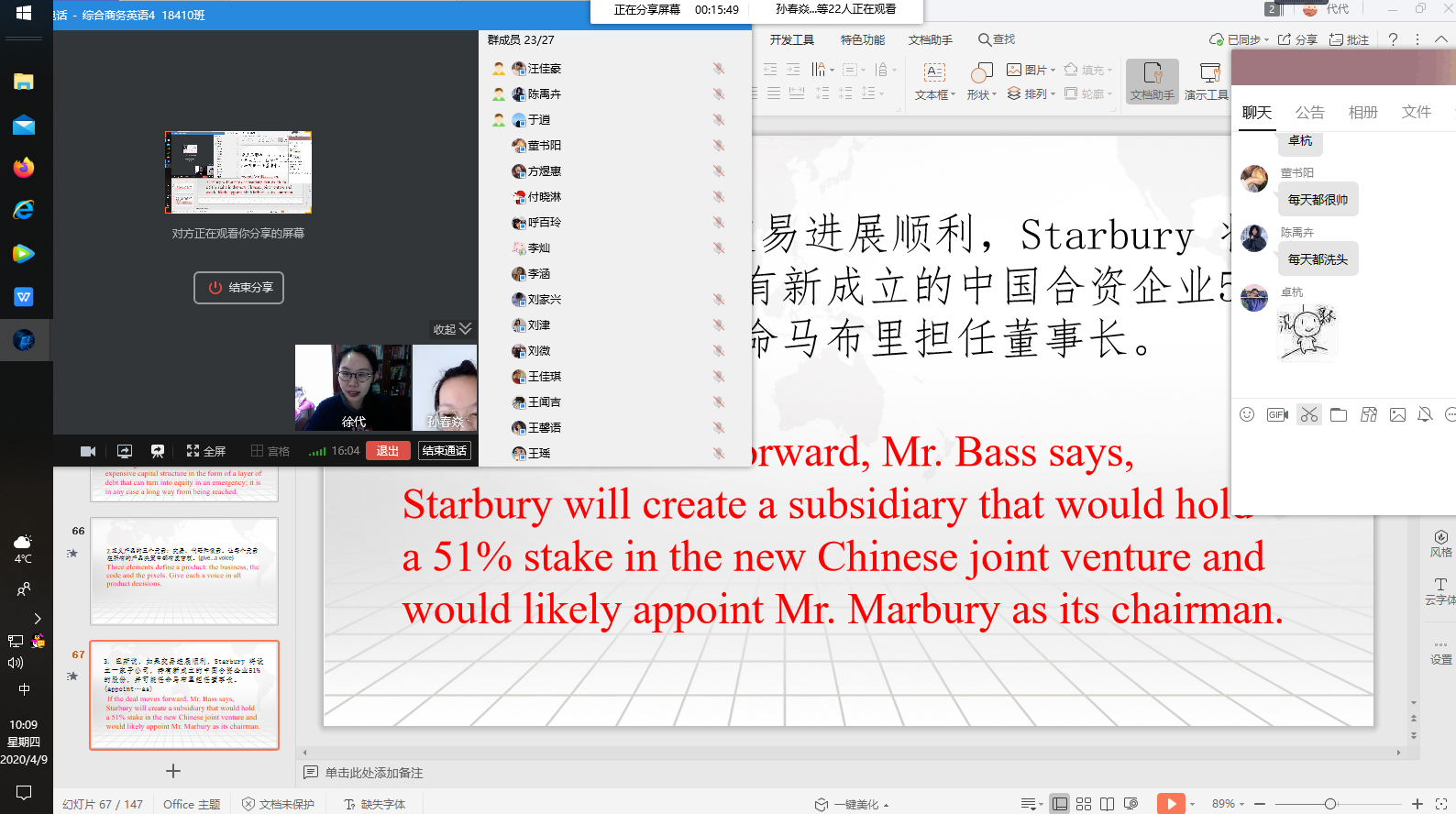This screenshot has height=814, width=1456.
Task: Click the image send icon in chat
Action: point(1397,414)
